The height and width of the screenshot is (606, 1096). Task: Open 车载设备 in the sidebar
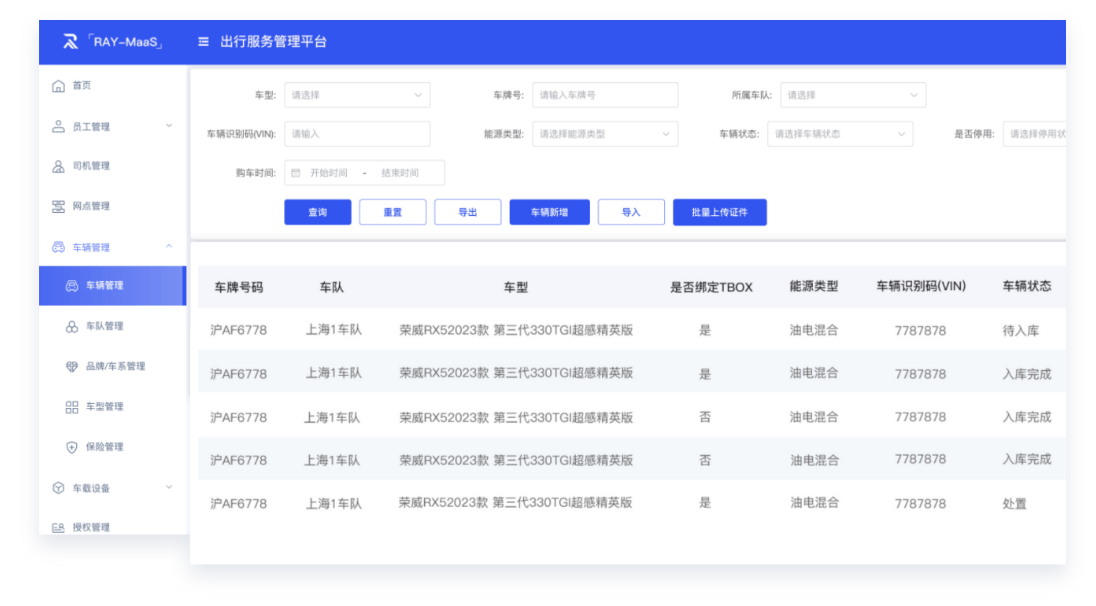pyautogui.click(x=110, y=488)
